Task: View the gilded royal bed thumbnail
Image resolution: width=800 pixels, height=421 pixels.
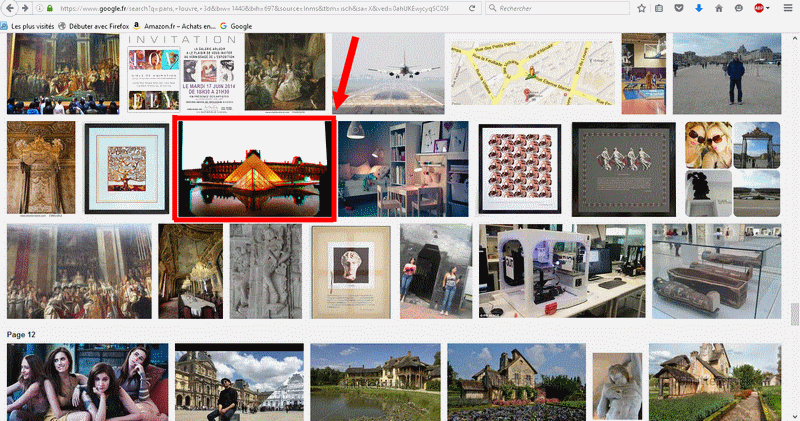Action: tap(41, 168)
